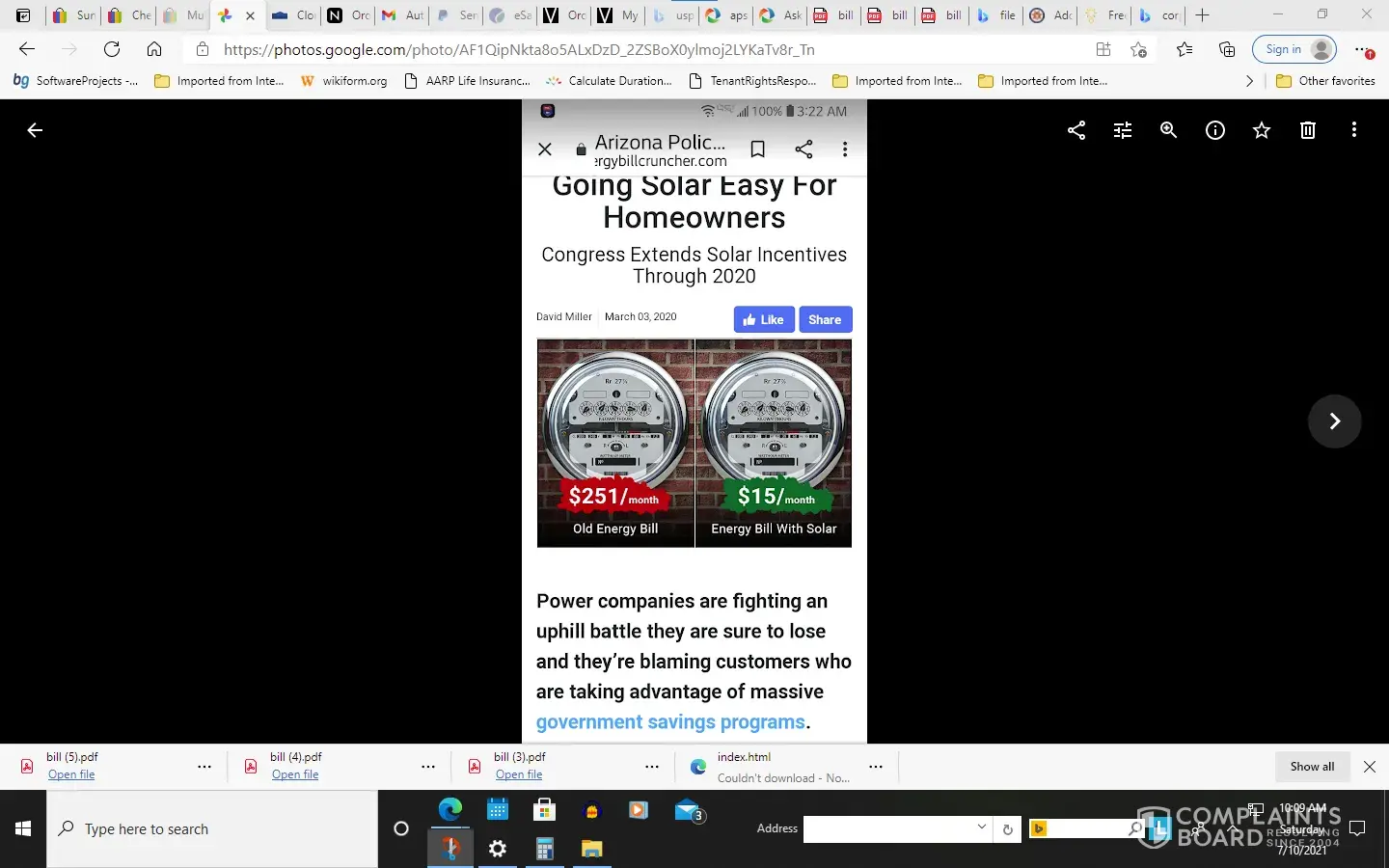Click the Google Photos share icon
This screenshot has height=868, width=1389.
1076,130
